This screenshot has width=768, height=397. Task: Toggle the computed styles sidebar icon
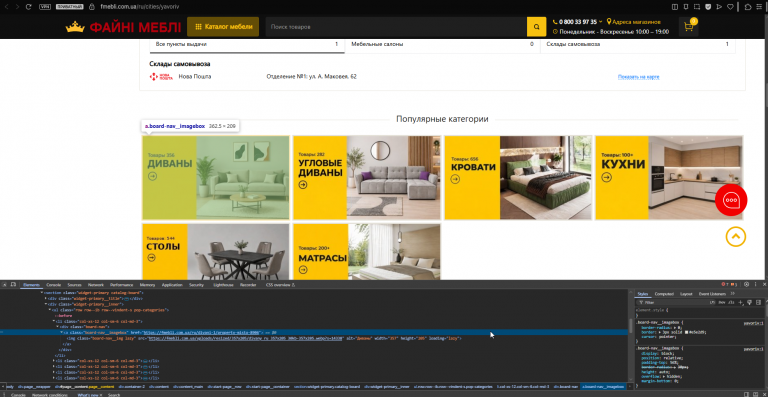pos(757,303)
